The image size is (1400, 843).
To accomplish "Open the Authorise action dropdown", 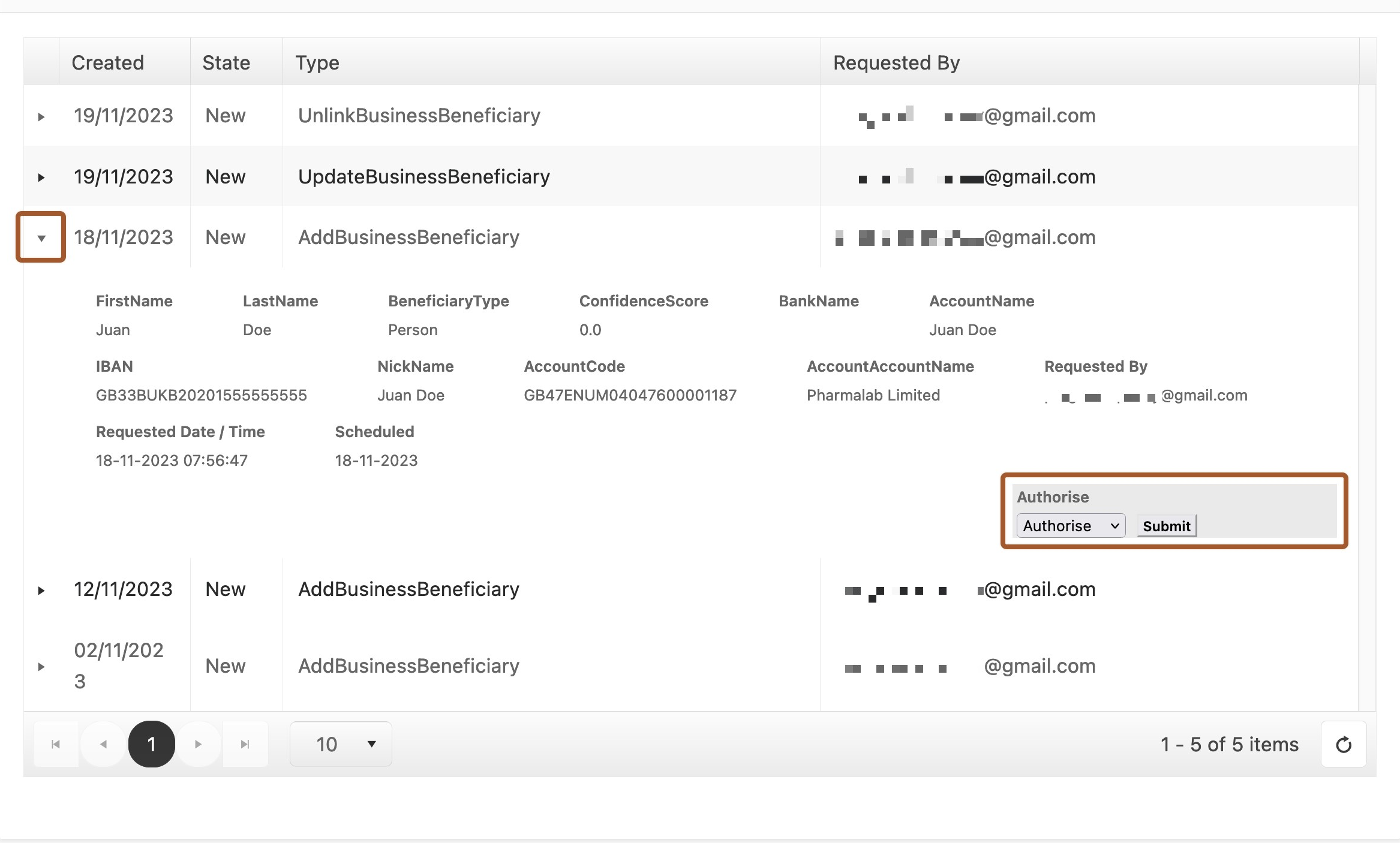I will click(x=1070, y=526).
